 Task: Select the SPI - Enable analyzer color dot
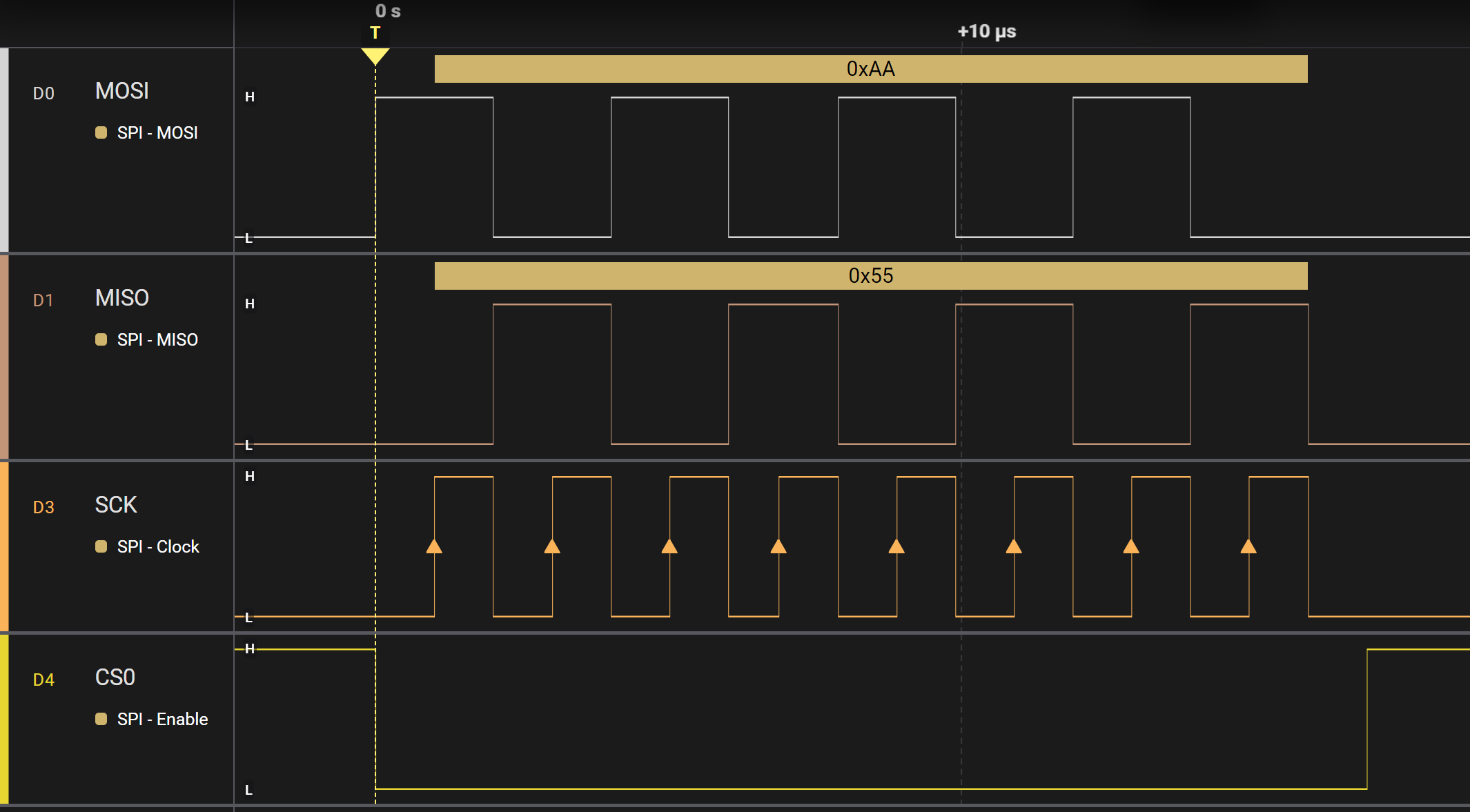[x=101, y=719]
